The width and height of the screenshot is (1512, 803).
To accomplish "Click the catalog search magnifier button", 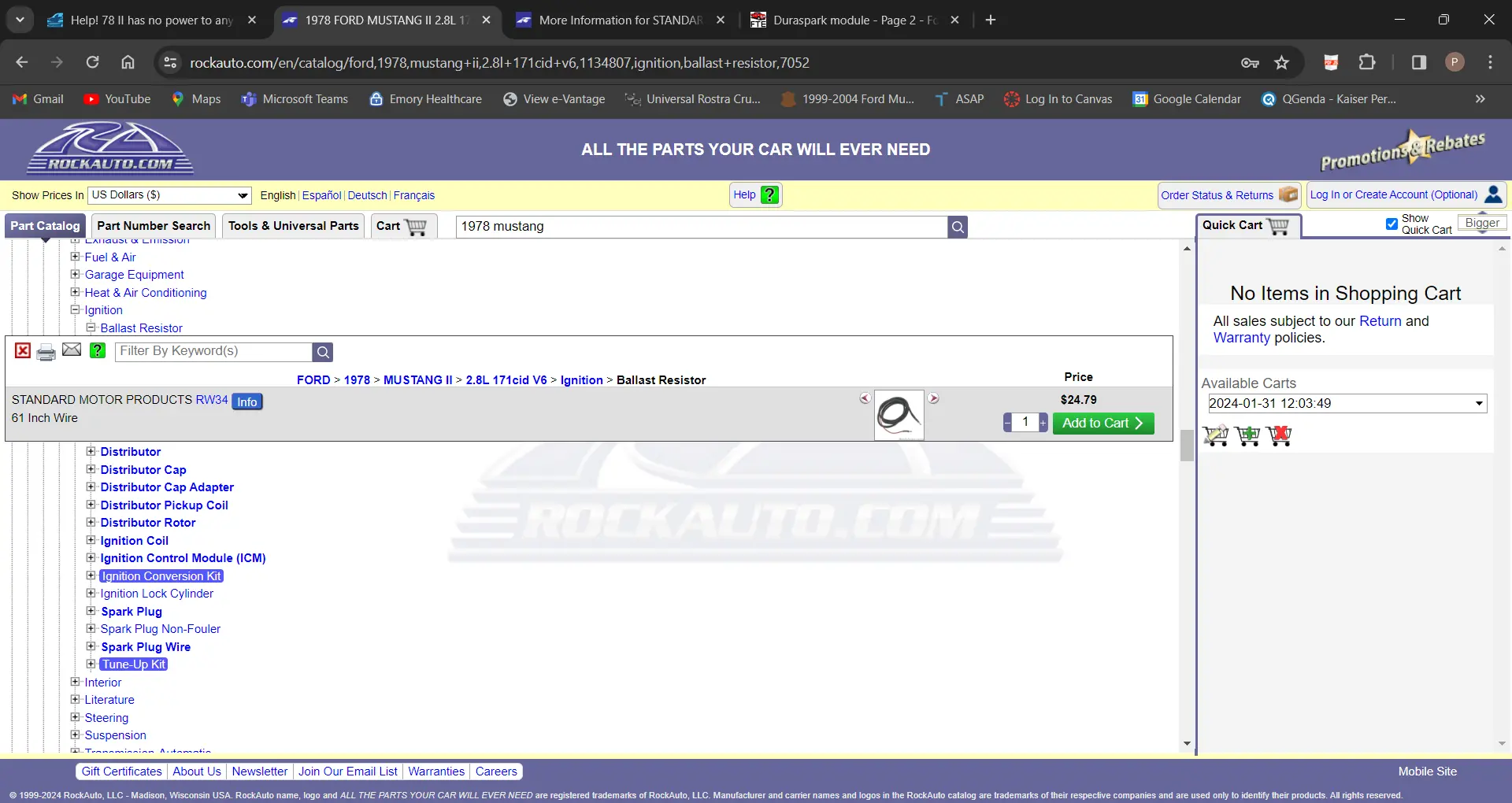I will (x=958, y=227).
